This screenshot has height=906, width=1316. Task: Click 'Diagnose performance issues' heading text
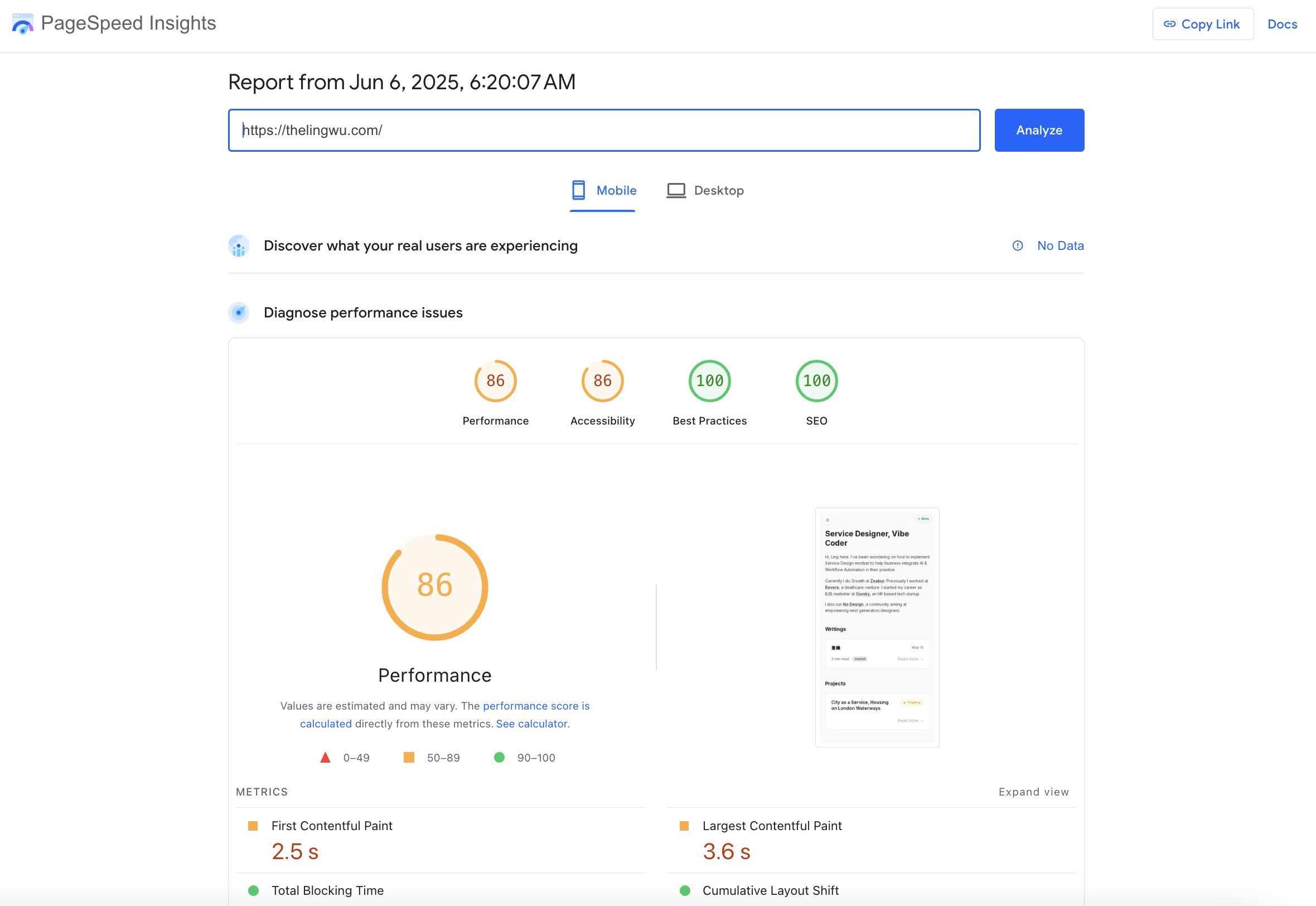tap(363, 313)
